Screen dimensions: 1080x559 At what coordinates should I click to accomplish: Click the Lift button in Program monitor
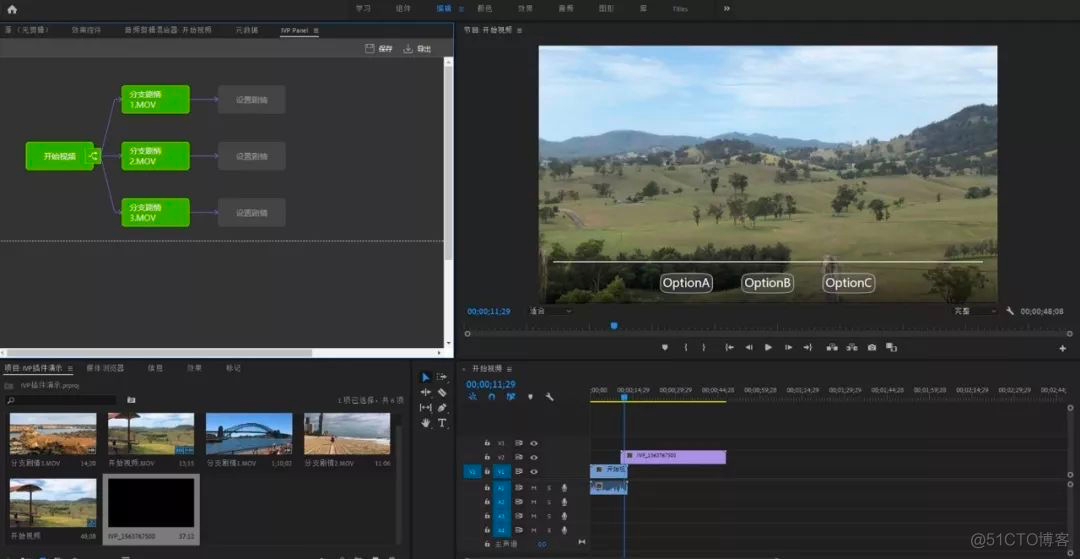[832, 347]
